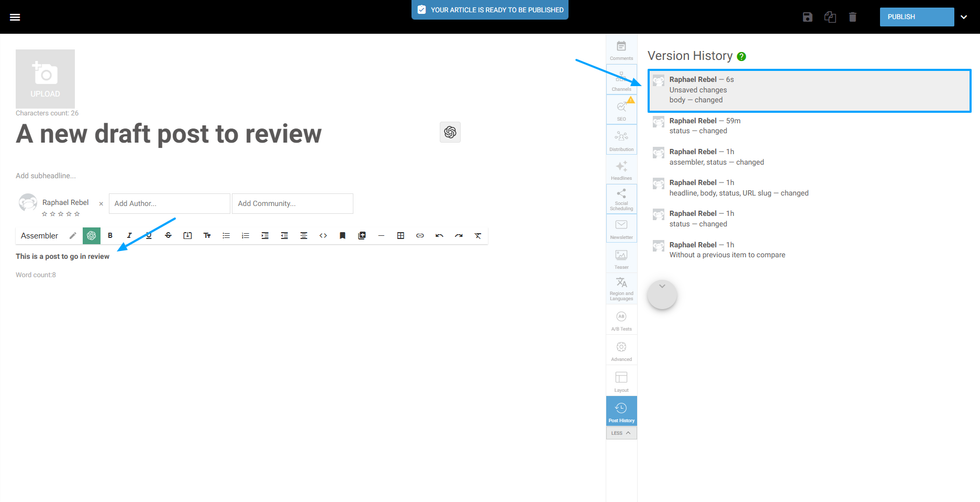The image size is (980, 502).
Task: Click the AI assistant icon beside headline
Action: click(x=450, y=132)
